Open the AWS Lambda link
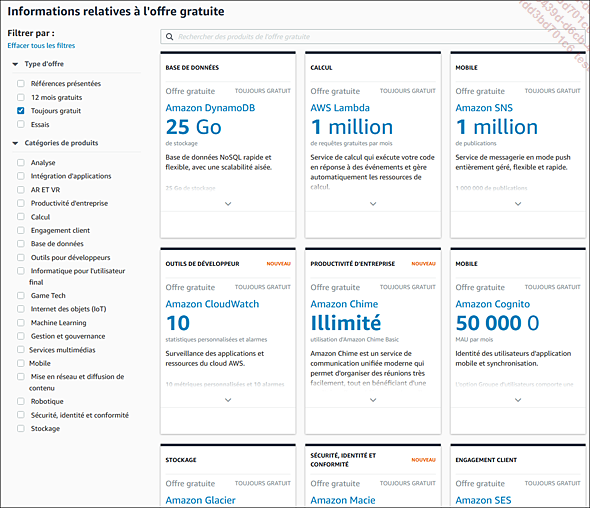Screen dimensions: 590x508 coord(340,108)
